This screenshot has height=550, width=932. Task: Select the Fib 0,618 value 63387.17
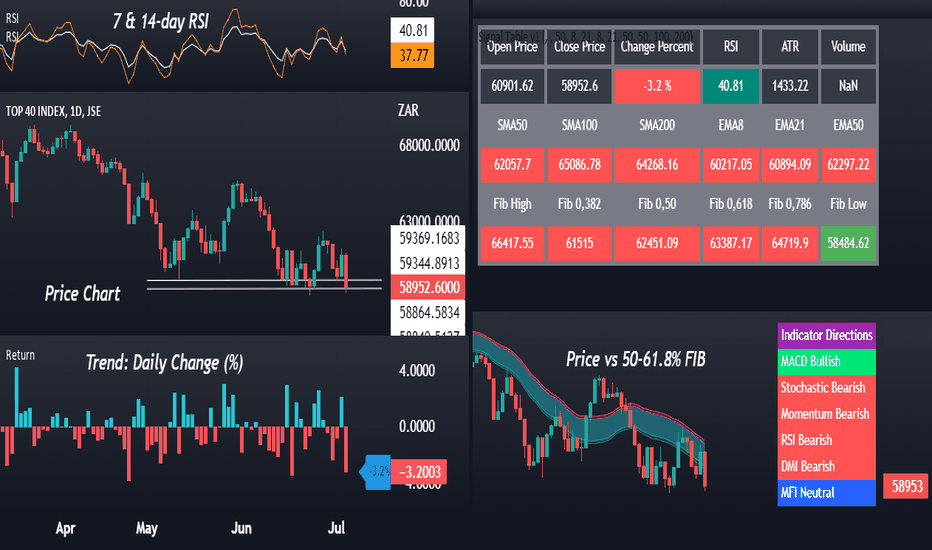pos(731,243)
